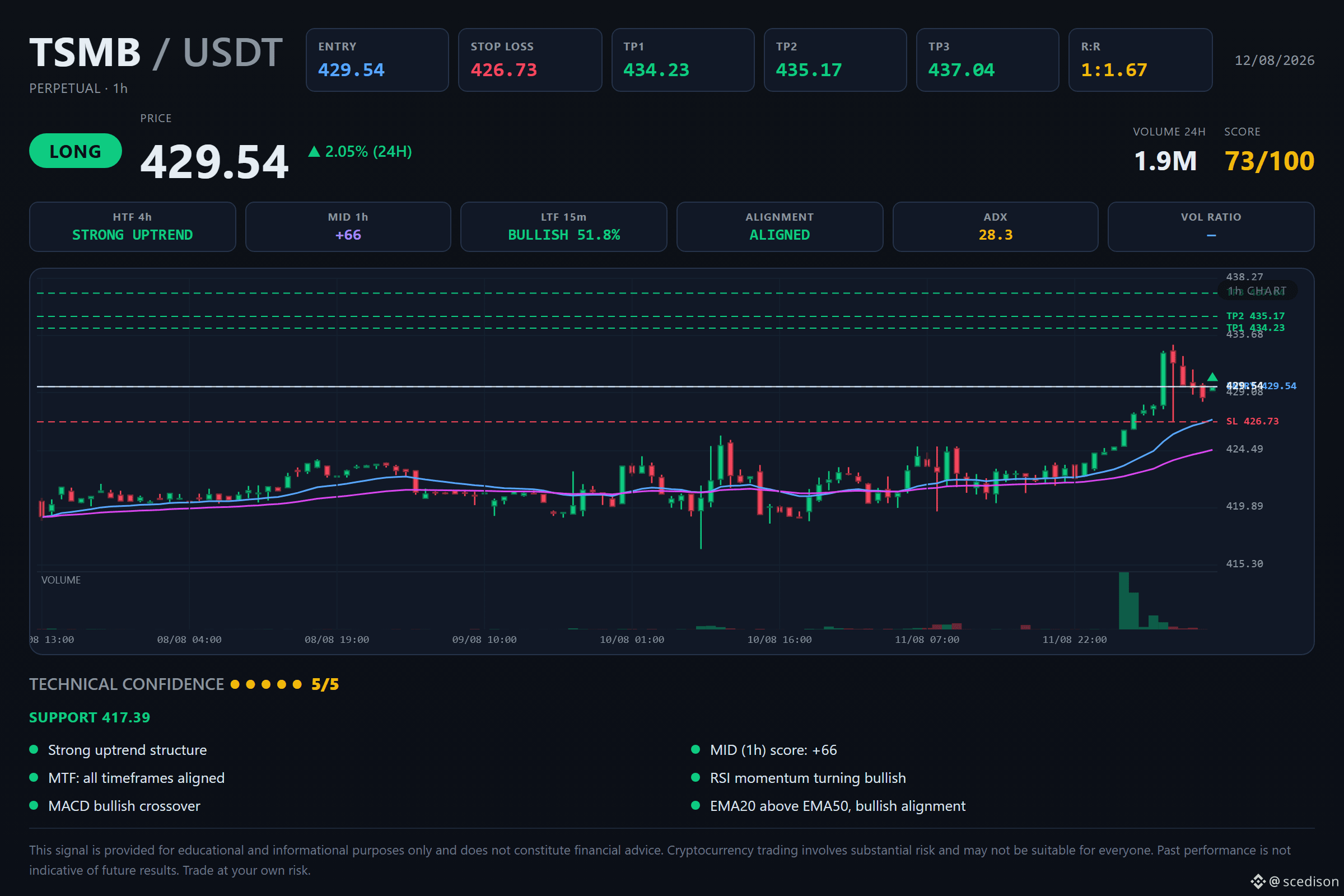
Task: Click the 415.30 price axis label
Action: [1244, 564]
